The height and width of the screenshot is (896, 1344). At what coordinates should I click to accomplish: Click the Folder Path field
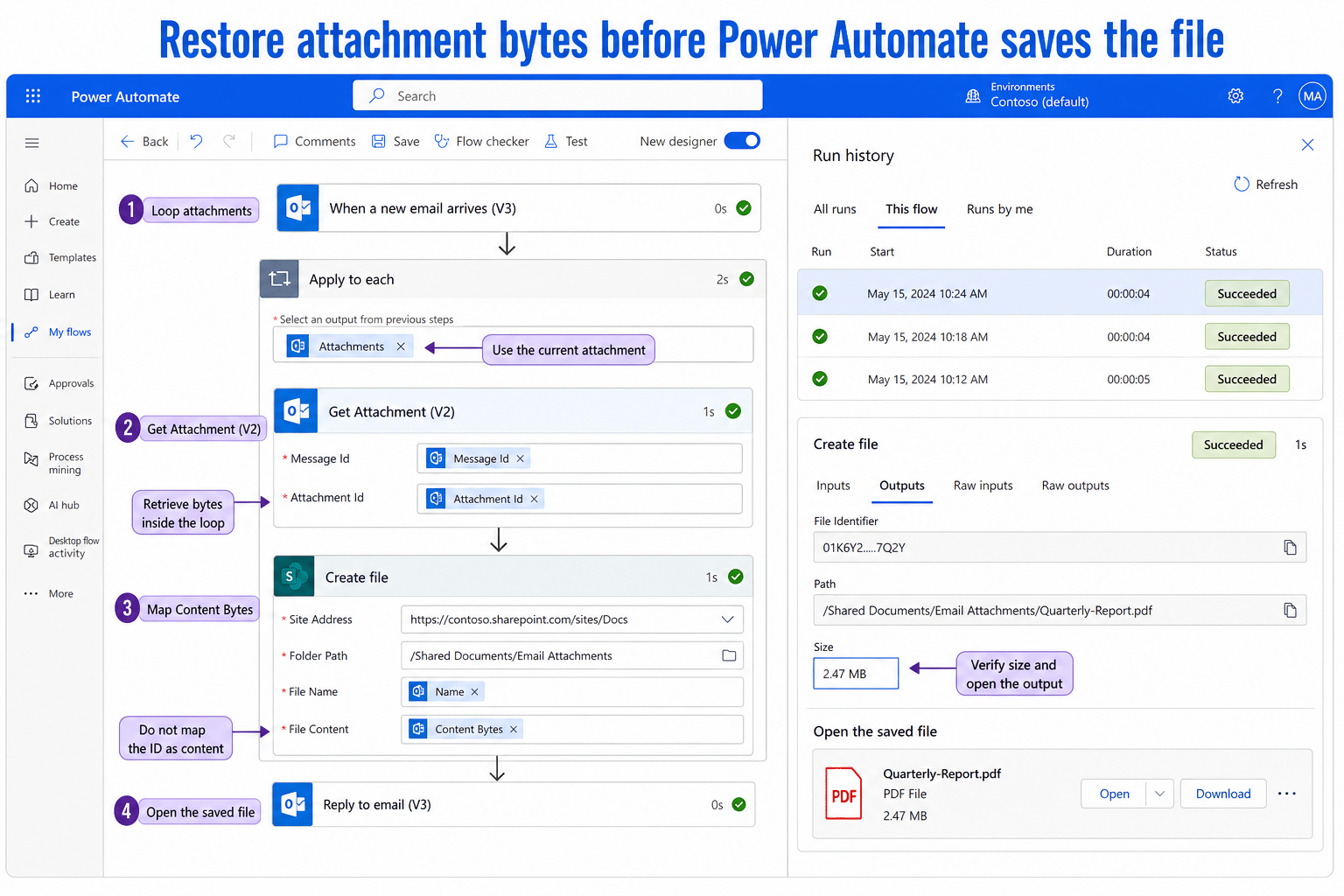pyautogui.click(x=572, y=656)
